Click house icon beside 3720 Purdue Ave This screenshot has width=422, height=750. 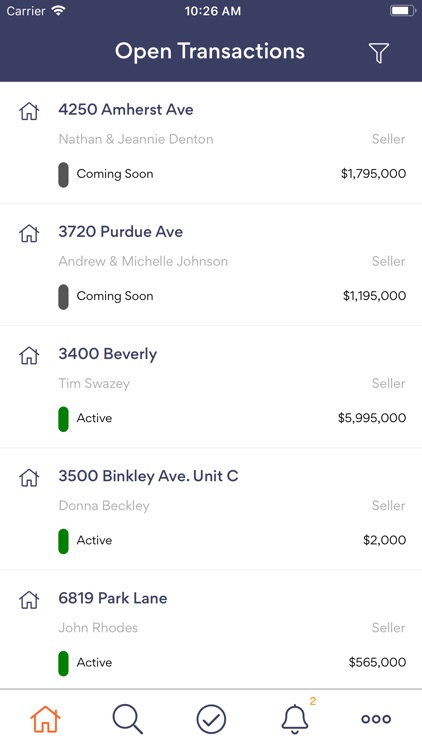(x=29, y=233)
